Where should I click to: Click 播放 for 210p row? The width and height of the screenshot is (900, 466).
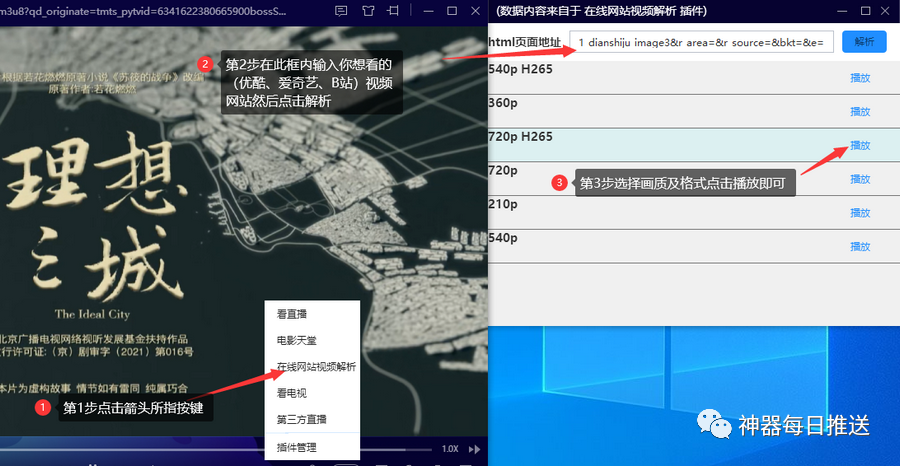860,213
